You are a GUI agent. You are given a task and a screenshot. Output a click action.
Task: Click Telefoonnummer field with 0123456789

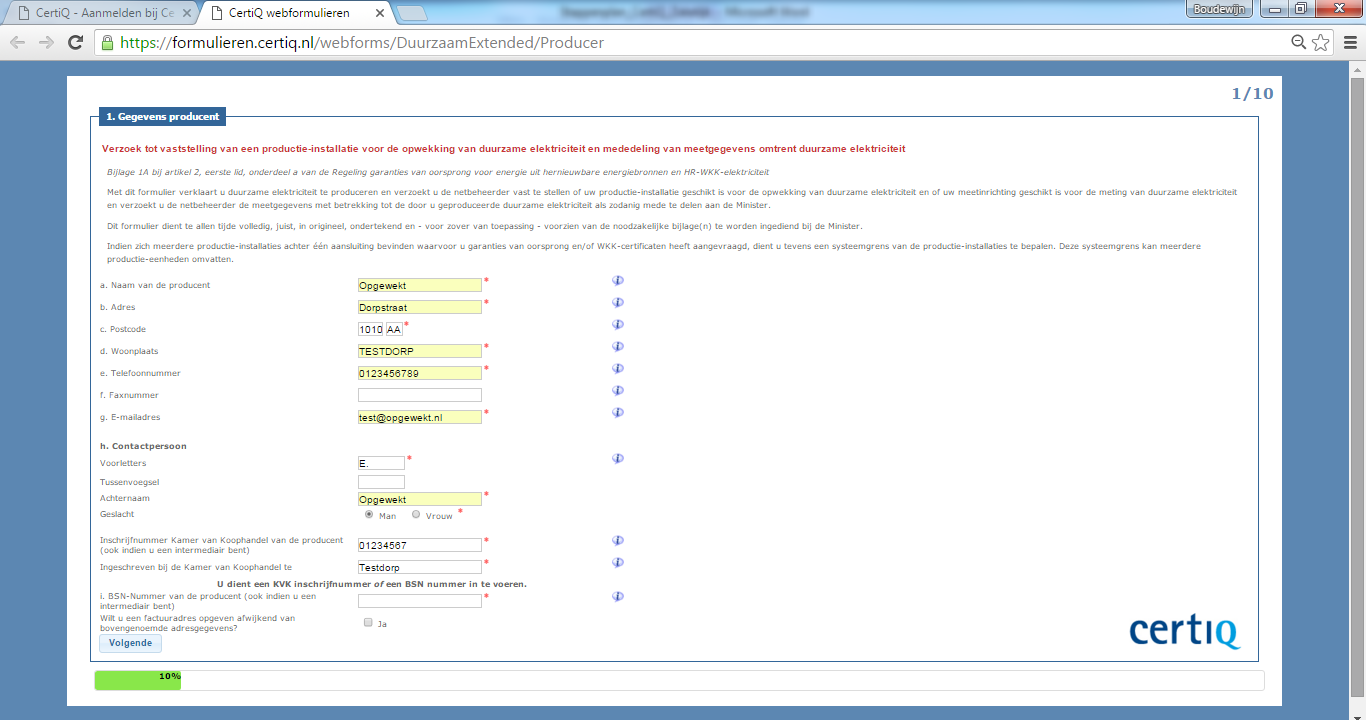click(x=420, y=373)
